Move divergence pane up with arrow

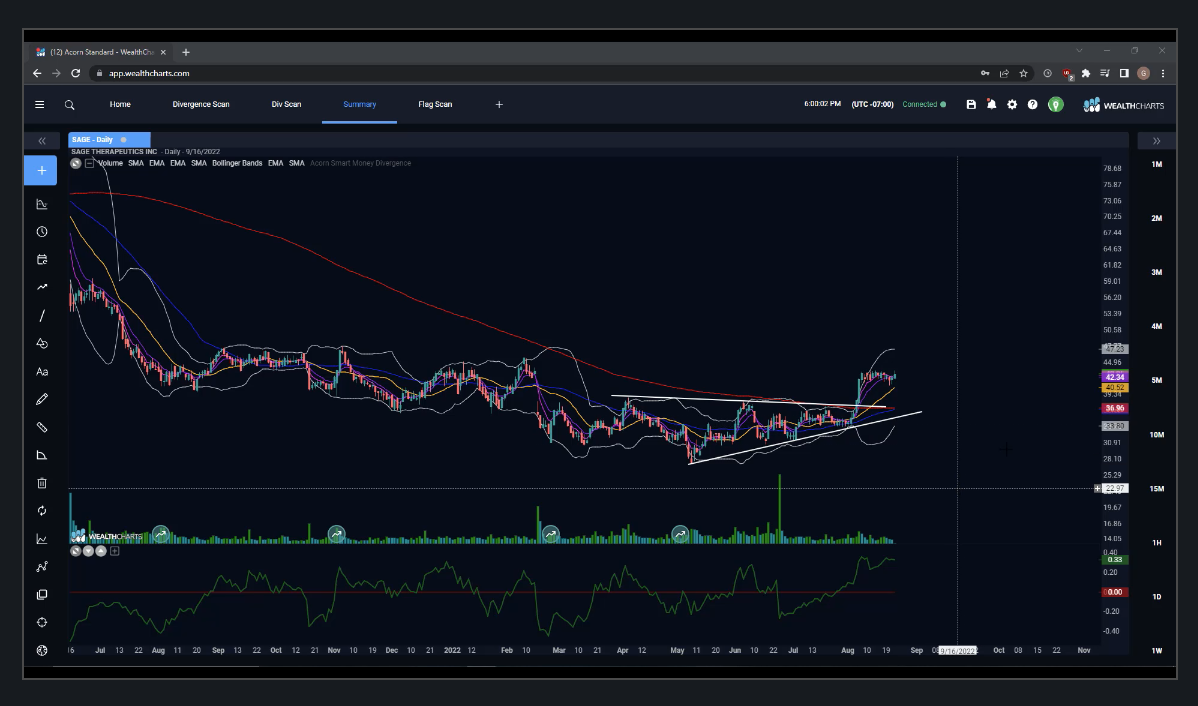pyautogui.click(x=101, y=551)
